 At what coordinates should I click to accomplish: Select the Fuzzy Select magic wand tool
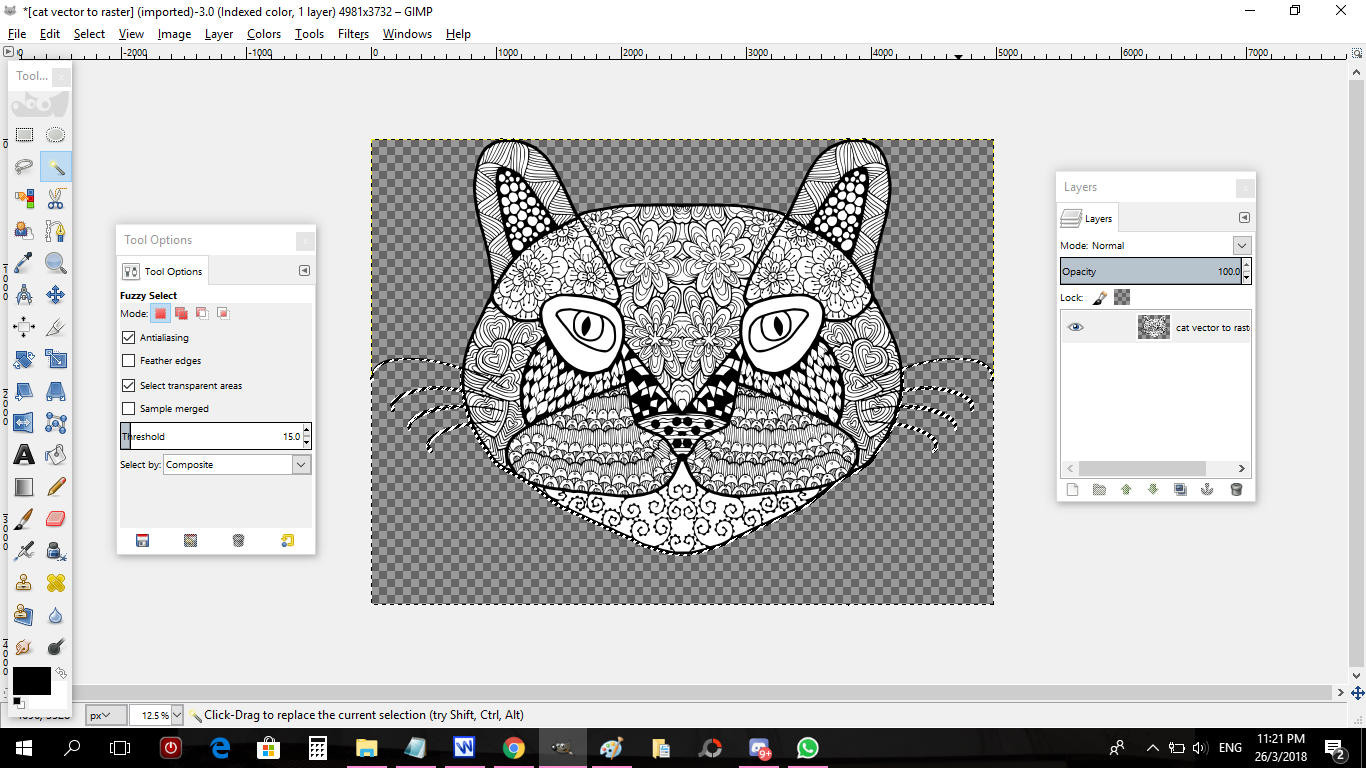pos(56,167)
